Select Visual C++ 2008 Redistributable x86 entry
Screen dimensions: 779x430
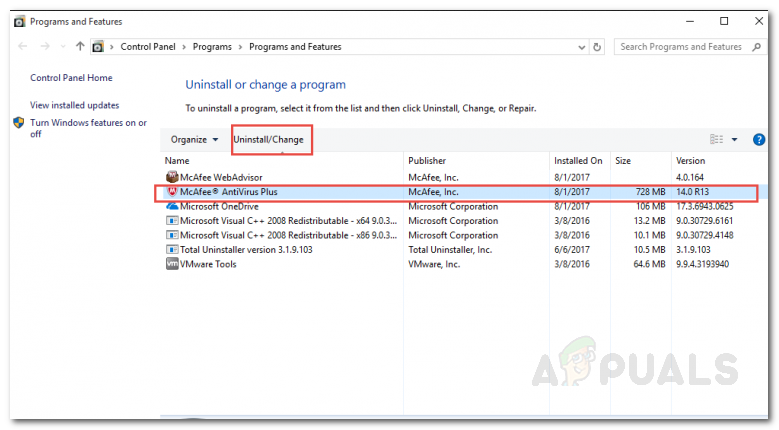click(x=464, y=235)
